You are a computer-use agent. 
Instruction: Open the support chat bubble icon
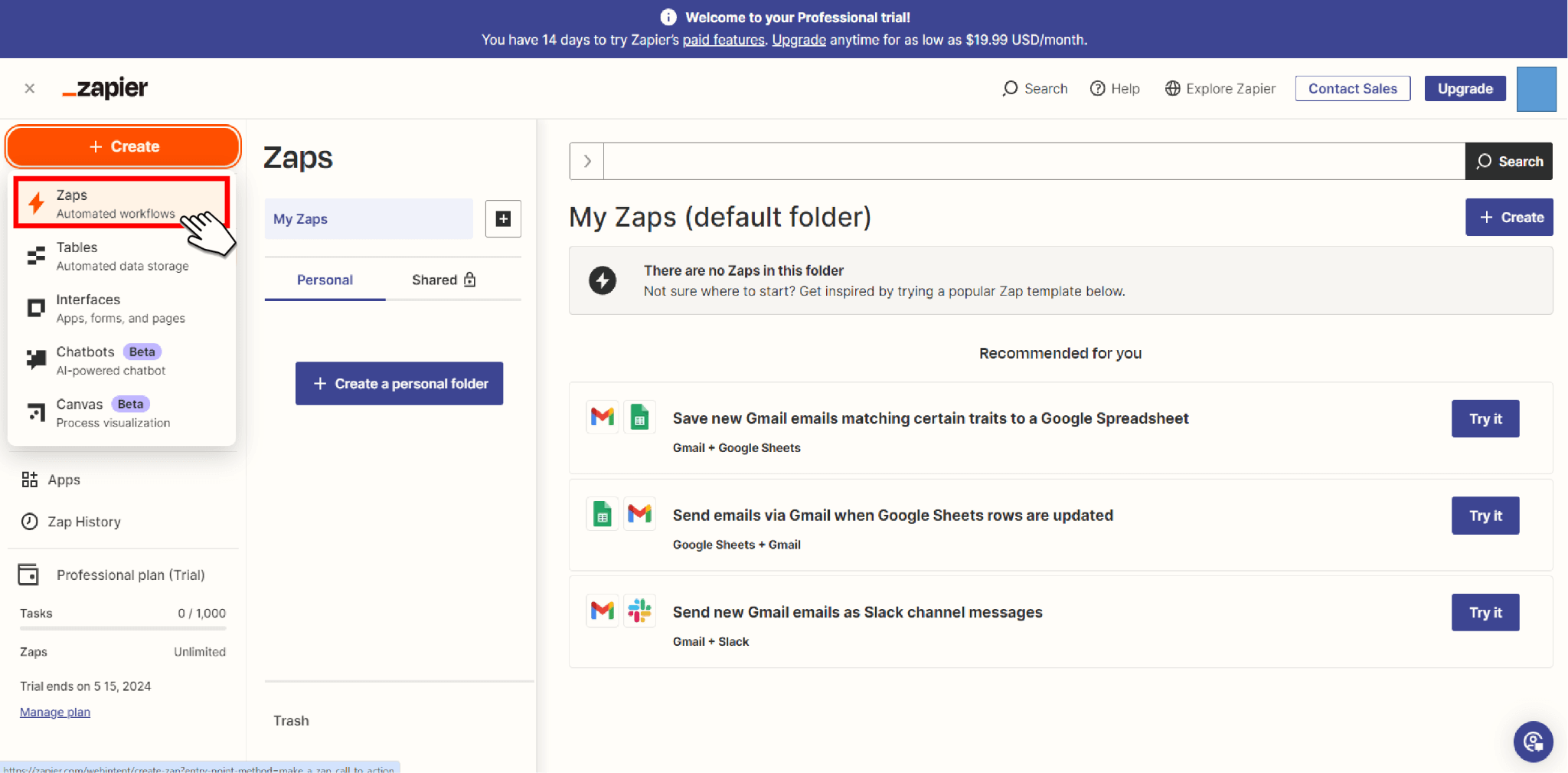pos(1533,742)
